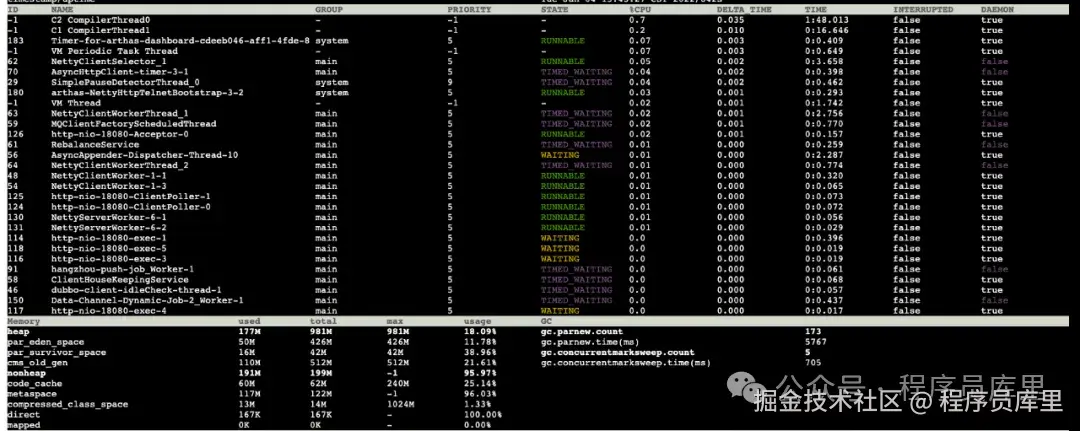Select hangzhou-push-job_Worker-1 thread name
The width and height of the screenshot is (1080, 431).
[x=123, y=269]
